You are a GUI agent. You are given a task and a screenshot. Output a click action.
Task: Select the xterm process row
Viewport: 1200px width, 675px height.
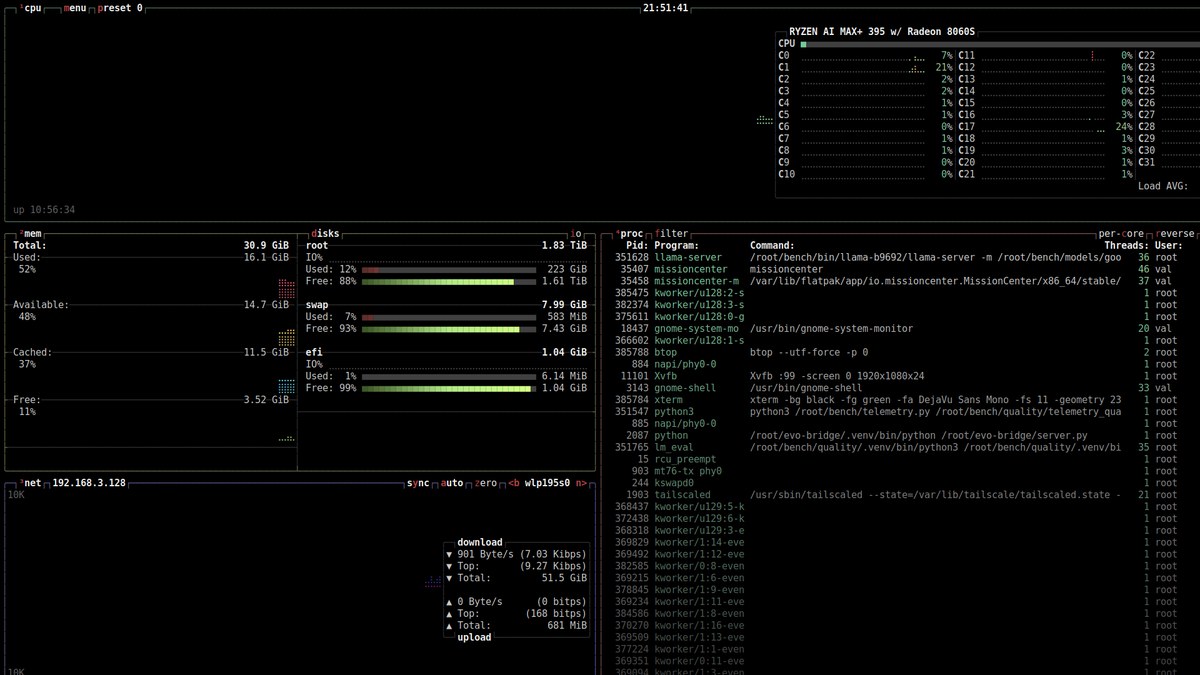tap(899, 400)
